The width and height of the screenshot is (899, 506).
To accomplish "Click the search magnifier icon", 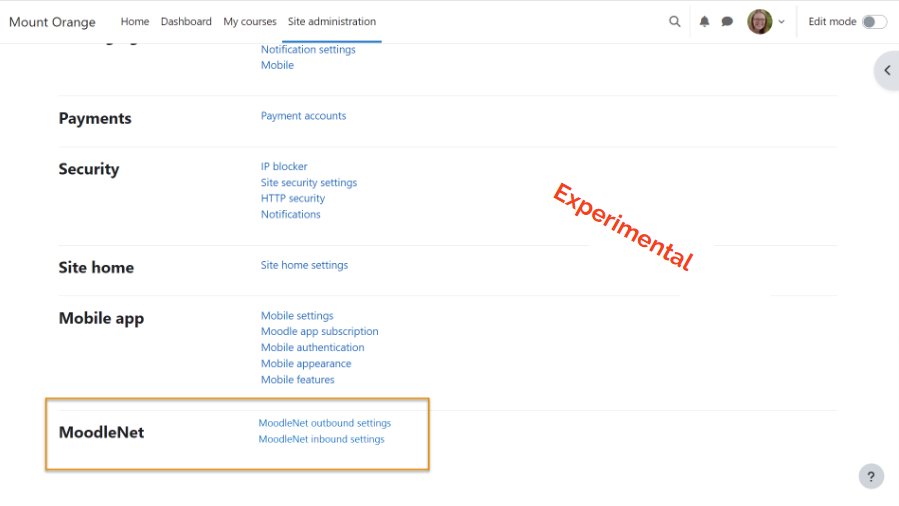I will [675, 22].
